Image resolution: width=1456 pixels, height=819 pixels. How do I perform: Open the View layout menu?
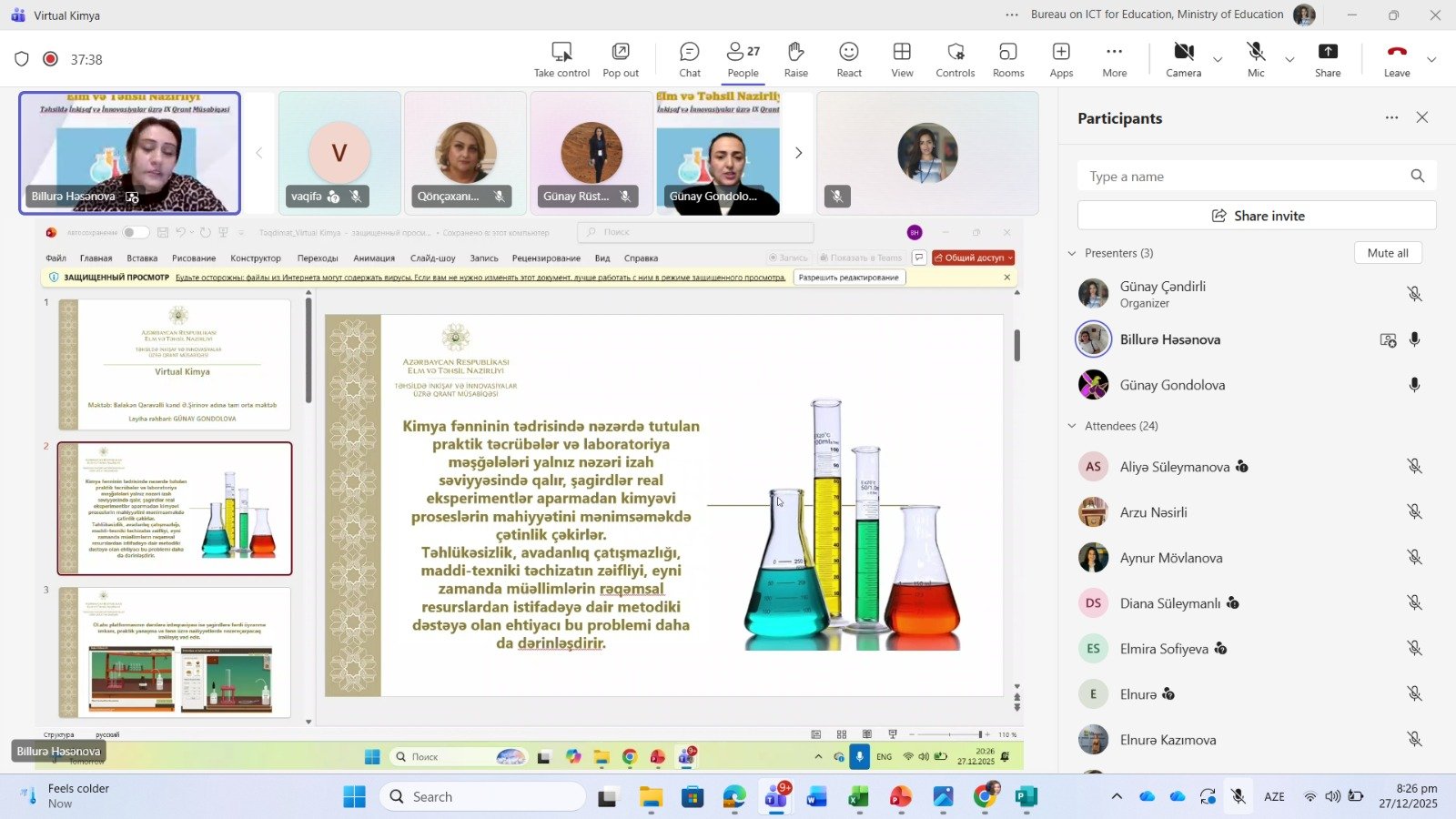tap(902, 59)
